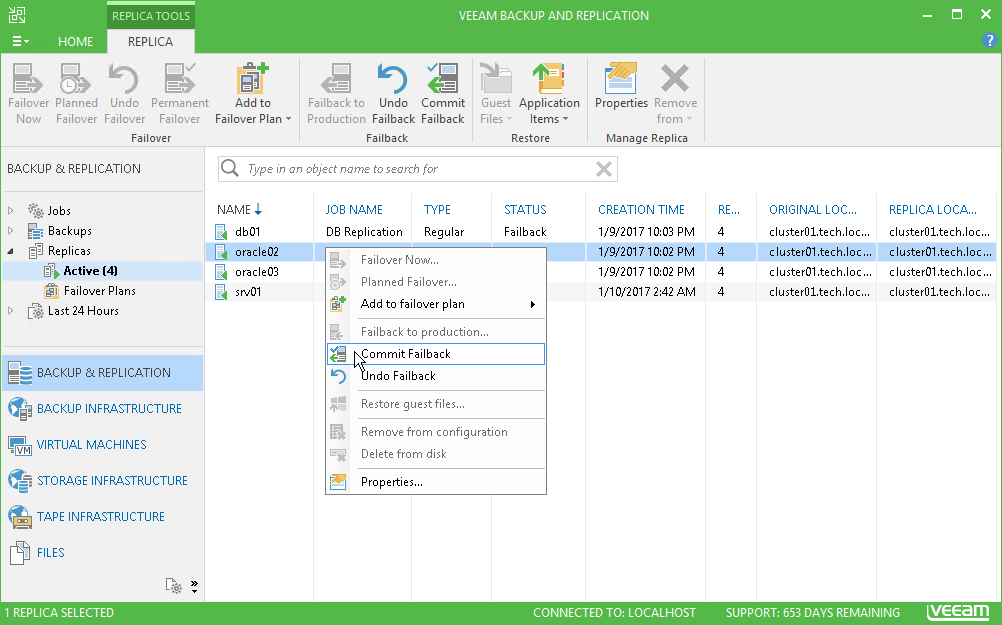Click the Veeam icon in title bar

17,15
